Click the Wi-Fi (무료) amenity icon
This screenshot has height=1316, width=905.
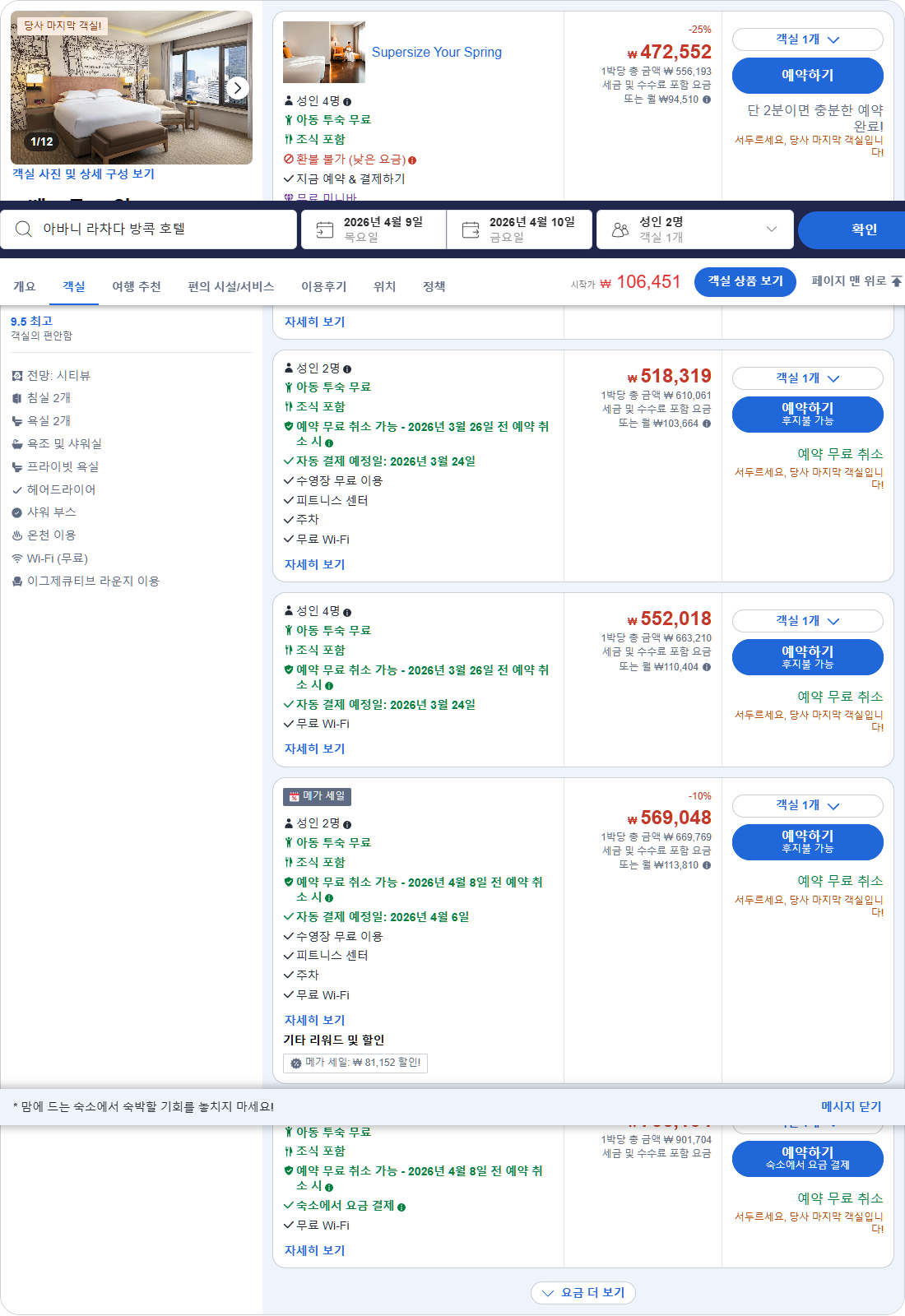tap(17, 558)
